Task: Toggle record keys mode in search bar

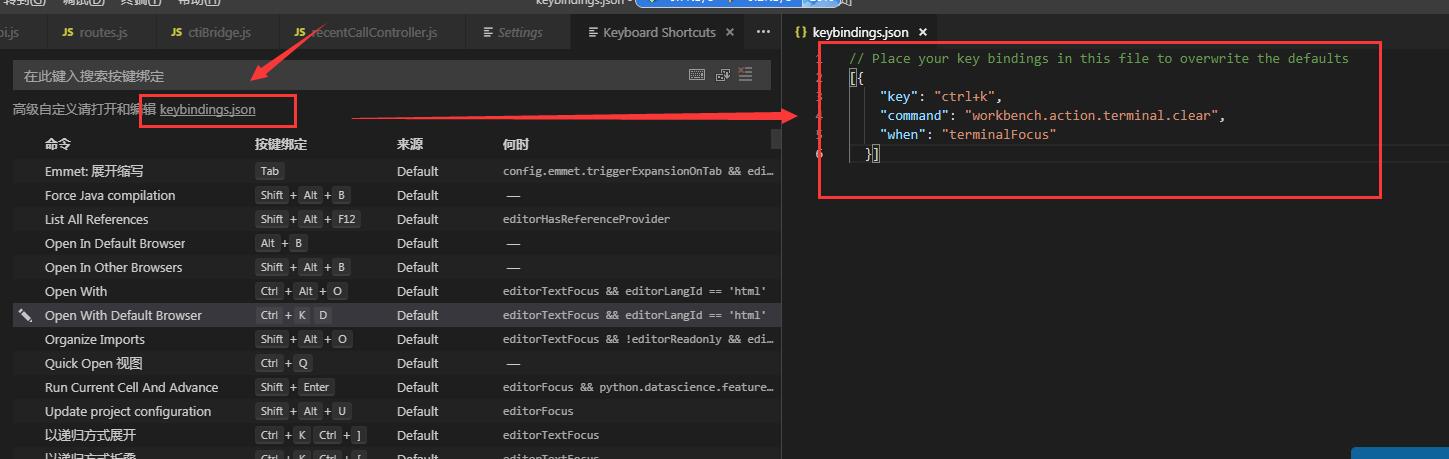Action: tap(697, 75)
